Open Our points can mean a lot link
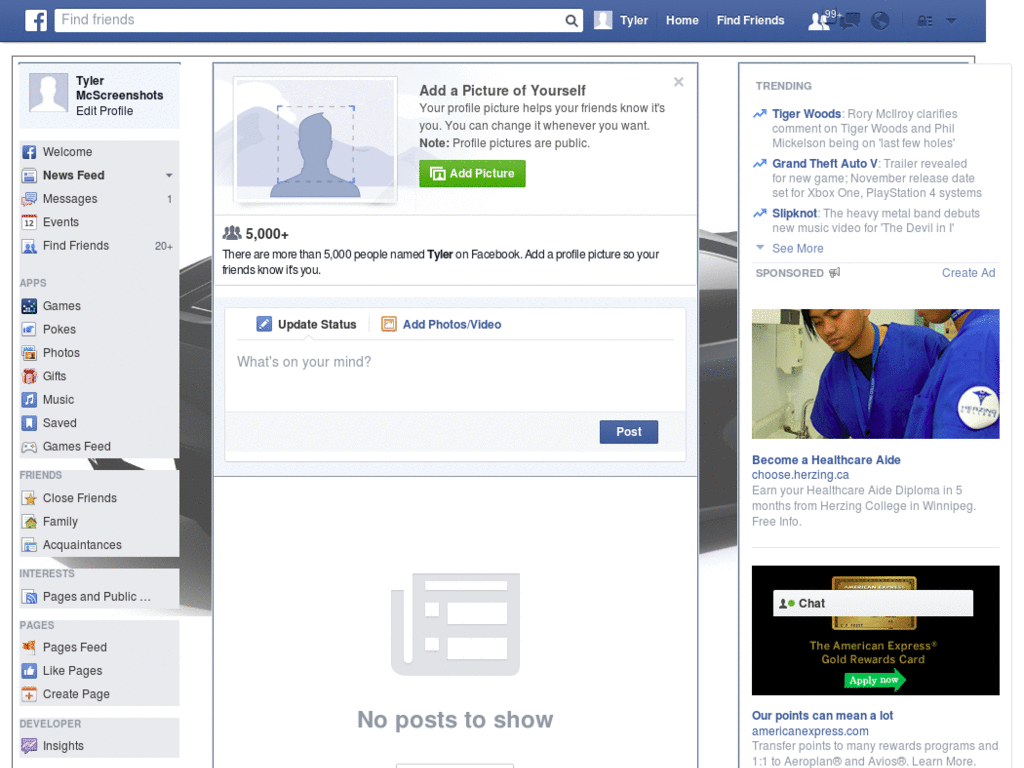The image size is (1024, 768). 822,715
